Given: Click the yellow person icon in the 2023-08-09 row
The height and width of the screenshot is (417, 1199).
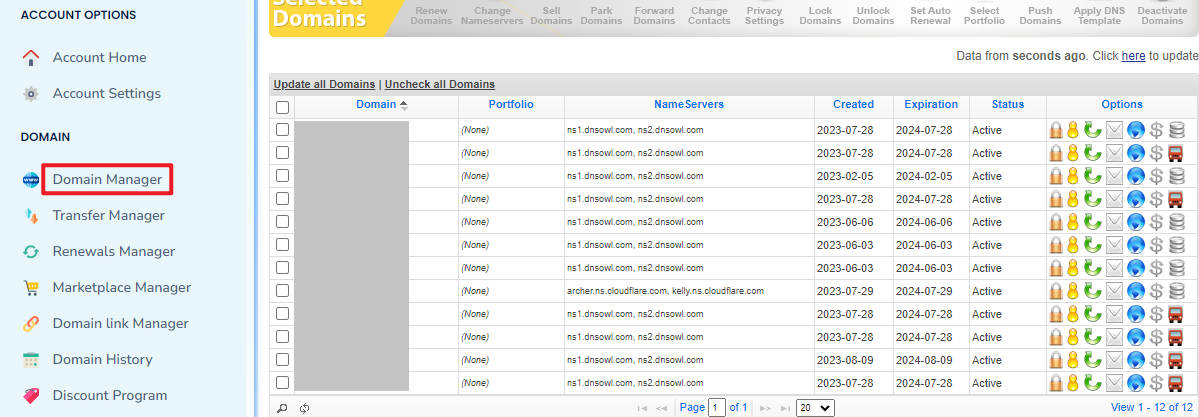Looking at the screenshot, I should 1073,360.
